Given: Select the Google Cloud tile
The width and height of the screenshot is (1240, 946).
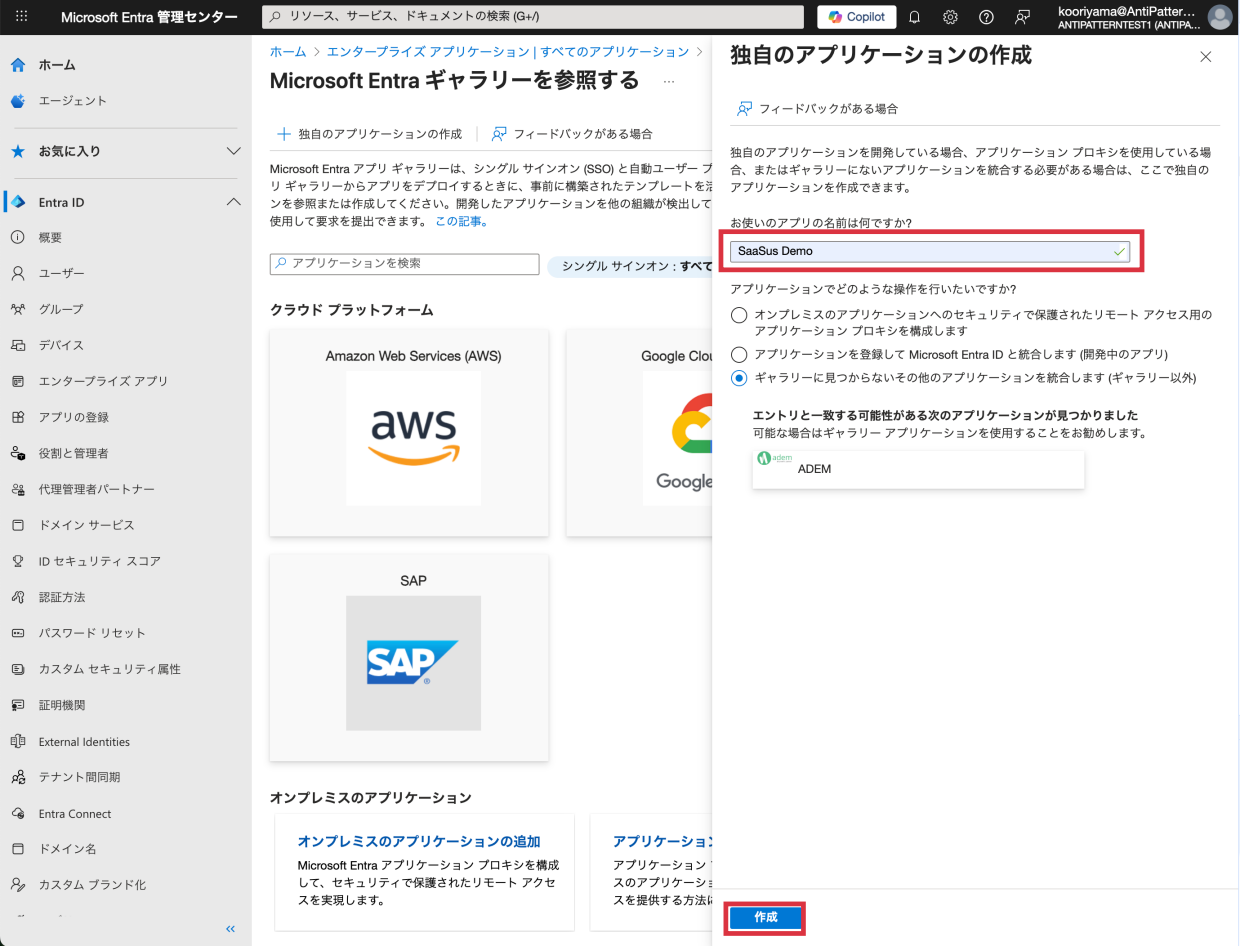Looking at the screenshot, I should coord(639,433).
